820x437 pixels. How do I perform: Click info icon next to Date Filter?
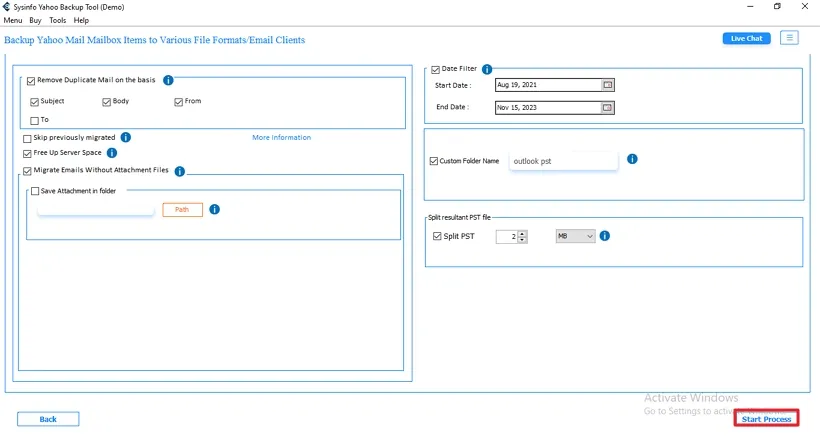(487, 69)
